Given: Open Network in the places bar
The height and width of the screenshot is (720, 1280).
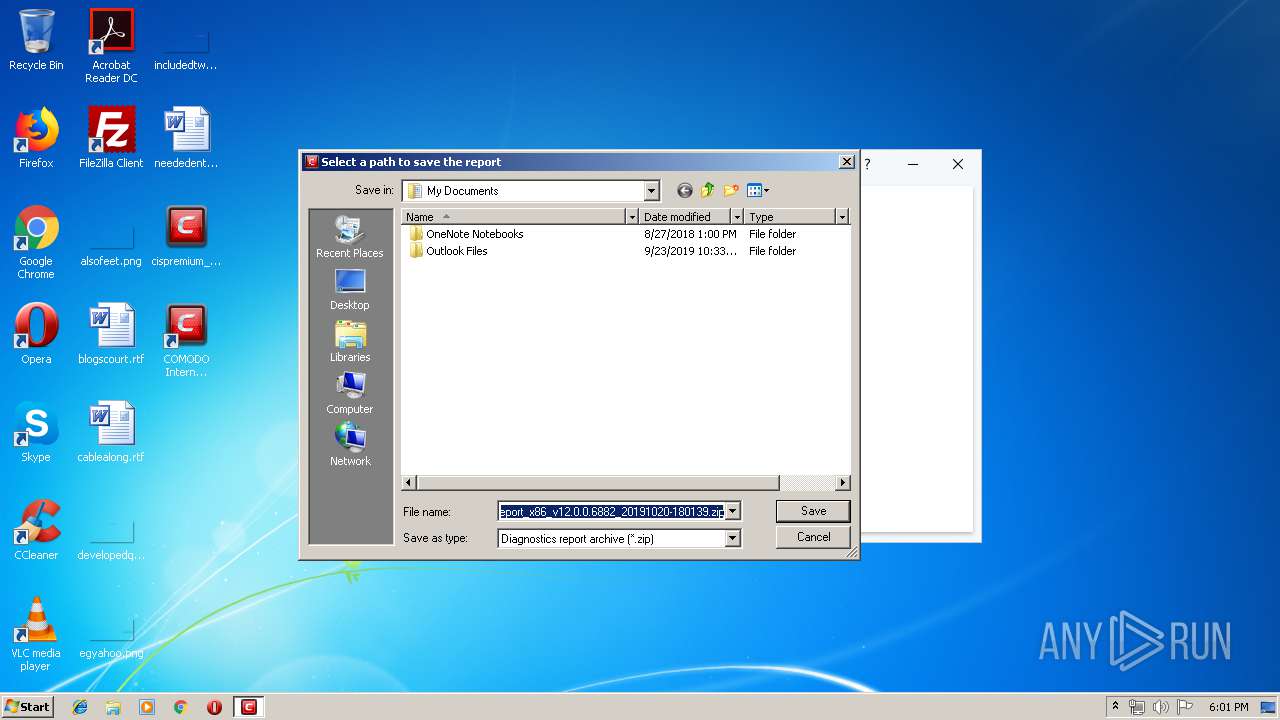Looking at the screenshot, I should pos(350,445).
